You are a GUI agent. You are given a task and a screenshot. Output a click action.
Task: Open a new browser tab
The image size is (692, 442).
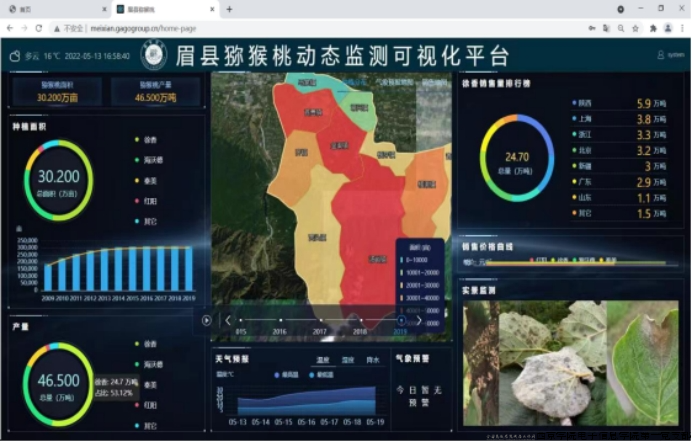pos(229,9)
